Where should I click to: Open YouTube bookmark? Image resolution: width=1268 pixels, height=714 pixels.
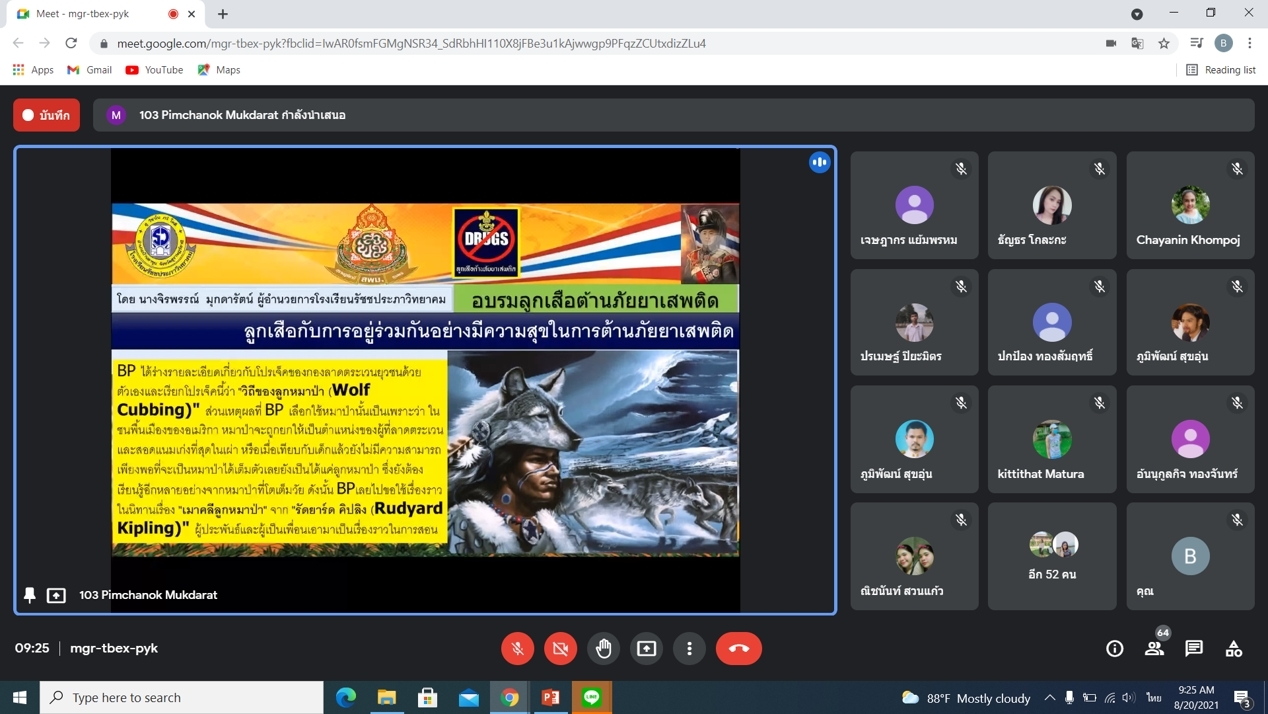(x=154, y=70)
